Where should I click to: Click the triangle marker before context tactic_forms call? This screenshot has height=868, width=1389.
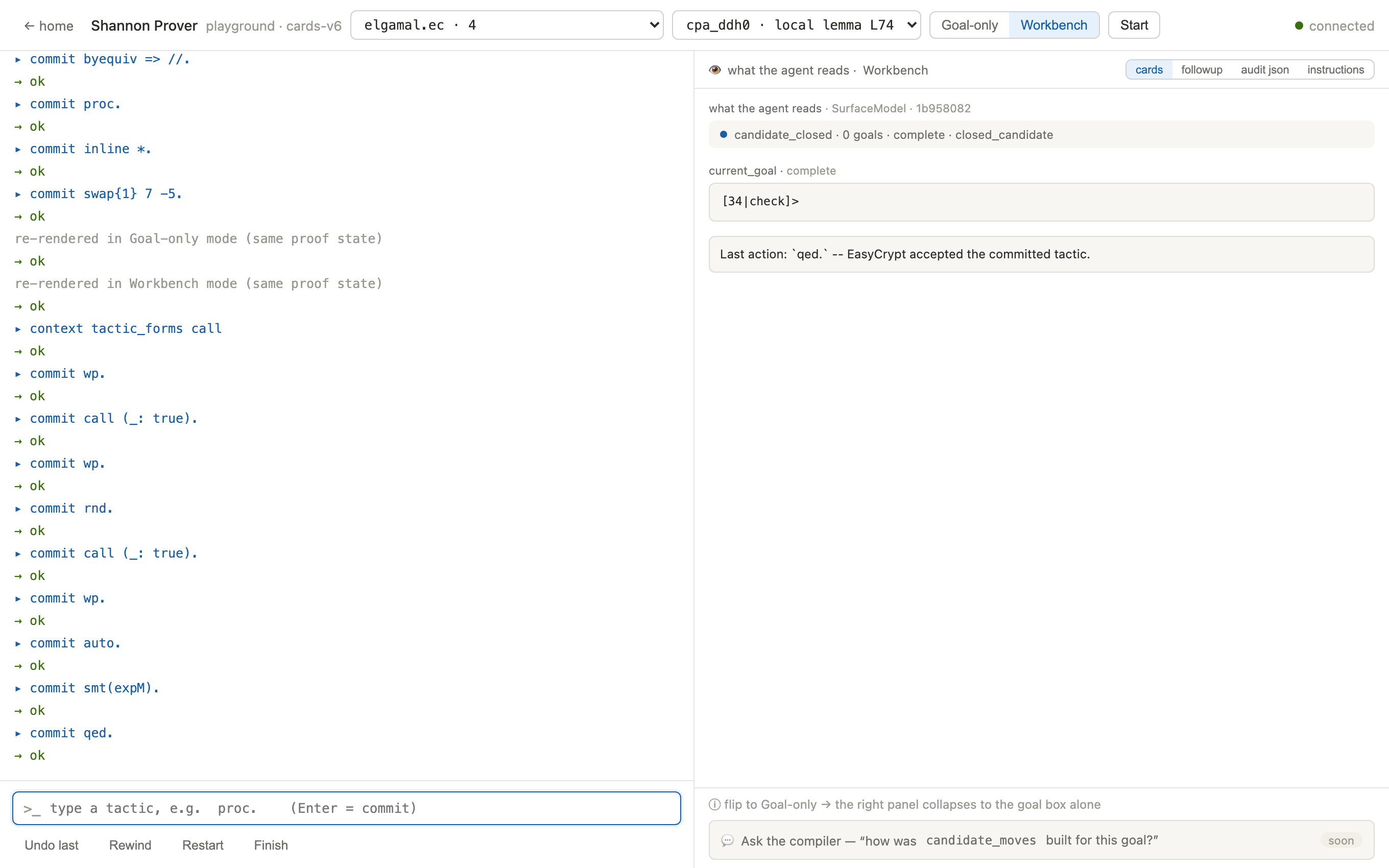tap(18, 329)
